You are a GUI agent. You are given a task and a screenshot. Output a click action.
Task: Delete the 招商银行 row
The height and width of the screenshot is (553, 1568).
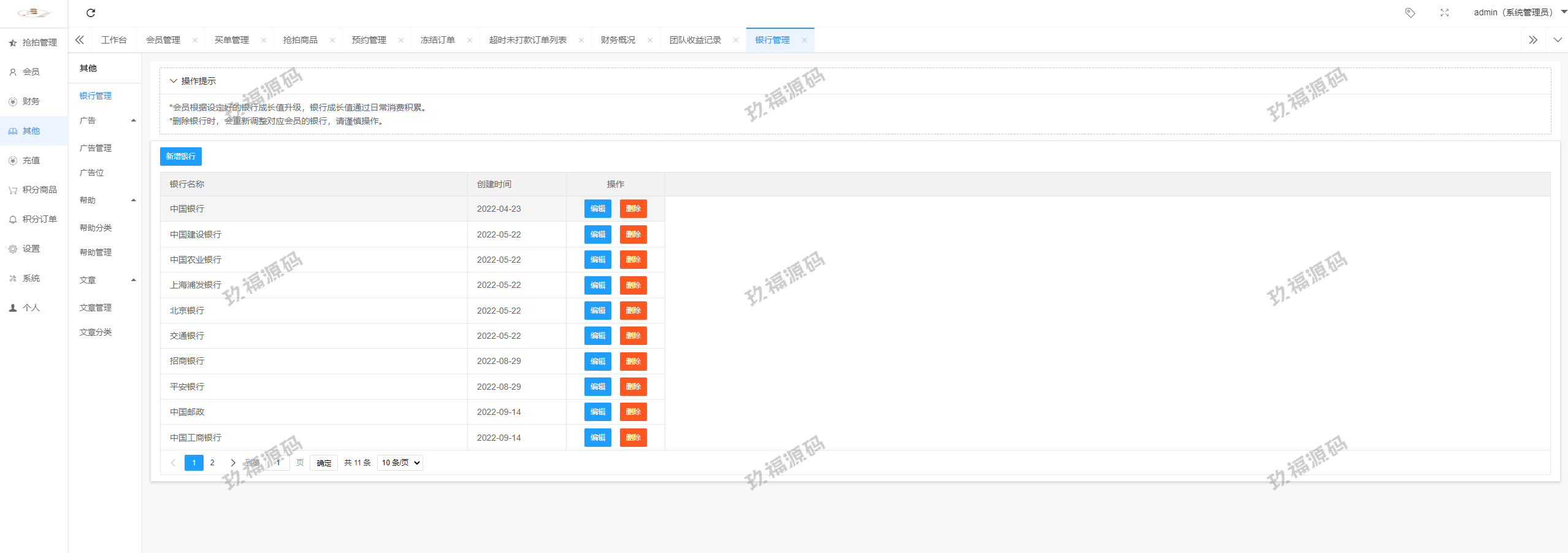point(633,362)
